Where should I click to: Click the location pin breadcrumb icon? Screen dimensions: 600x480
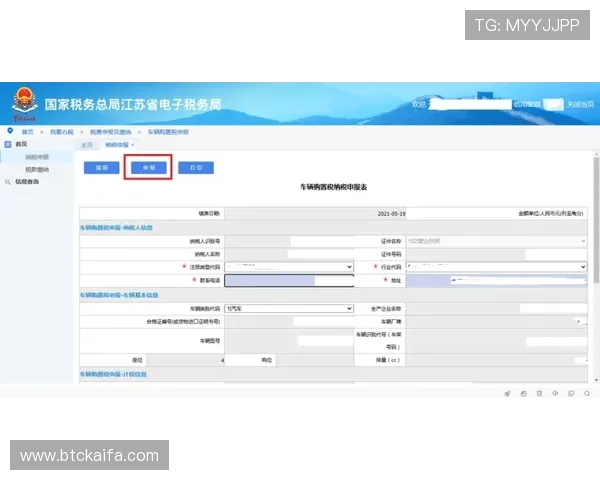10,131
